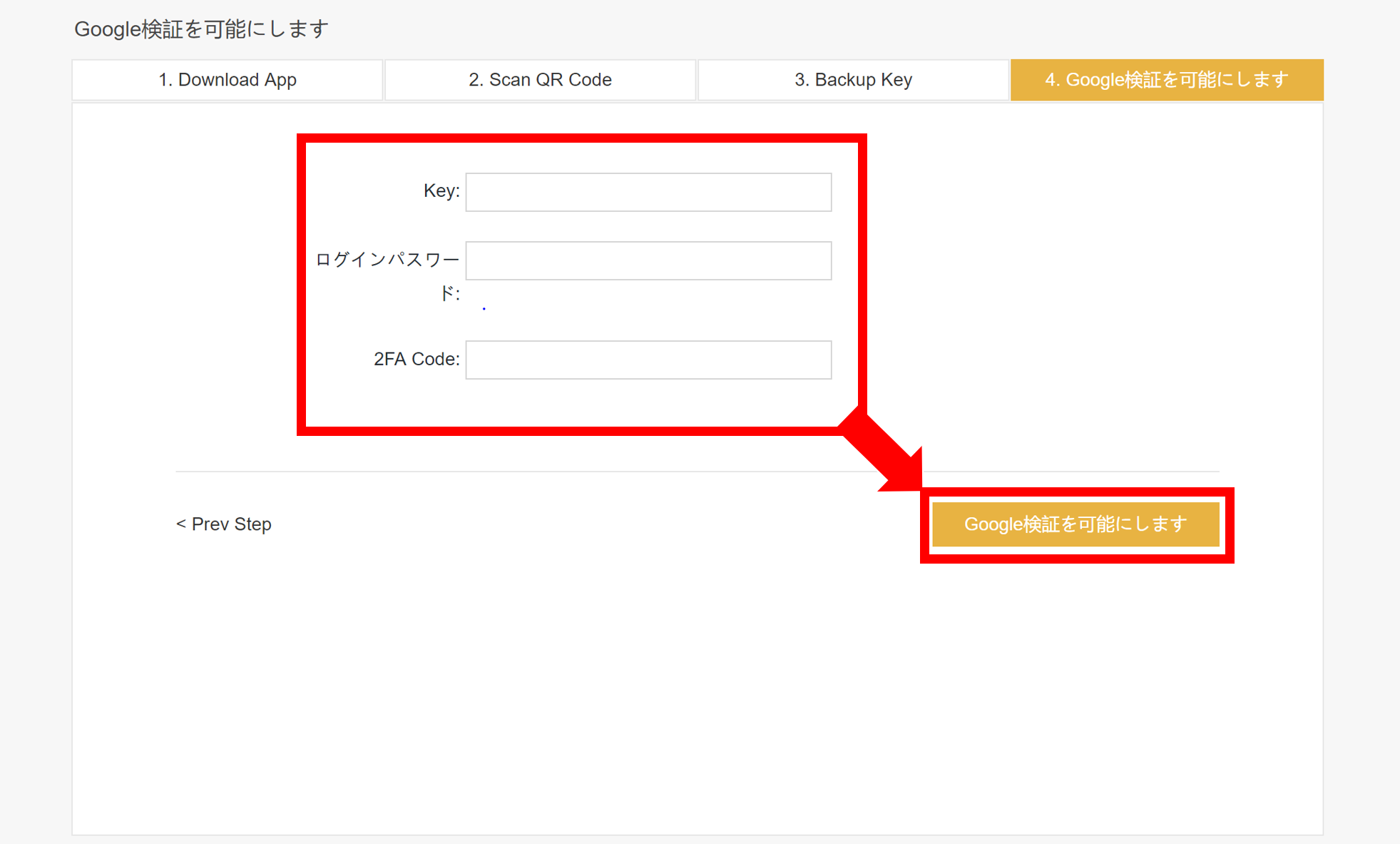Click the Key: label

pyautogui.click(x=441, y=191)
